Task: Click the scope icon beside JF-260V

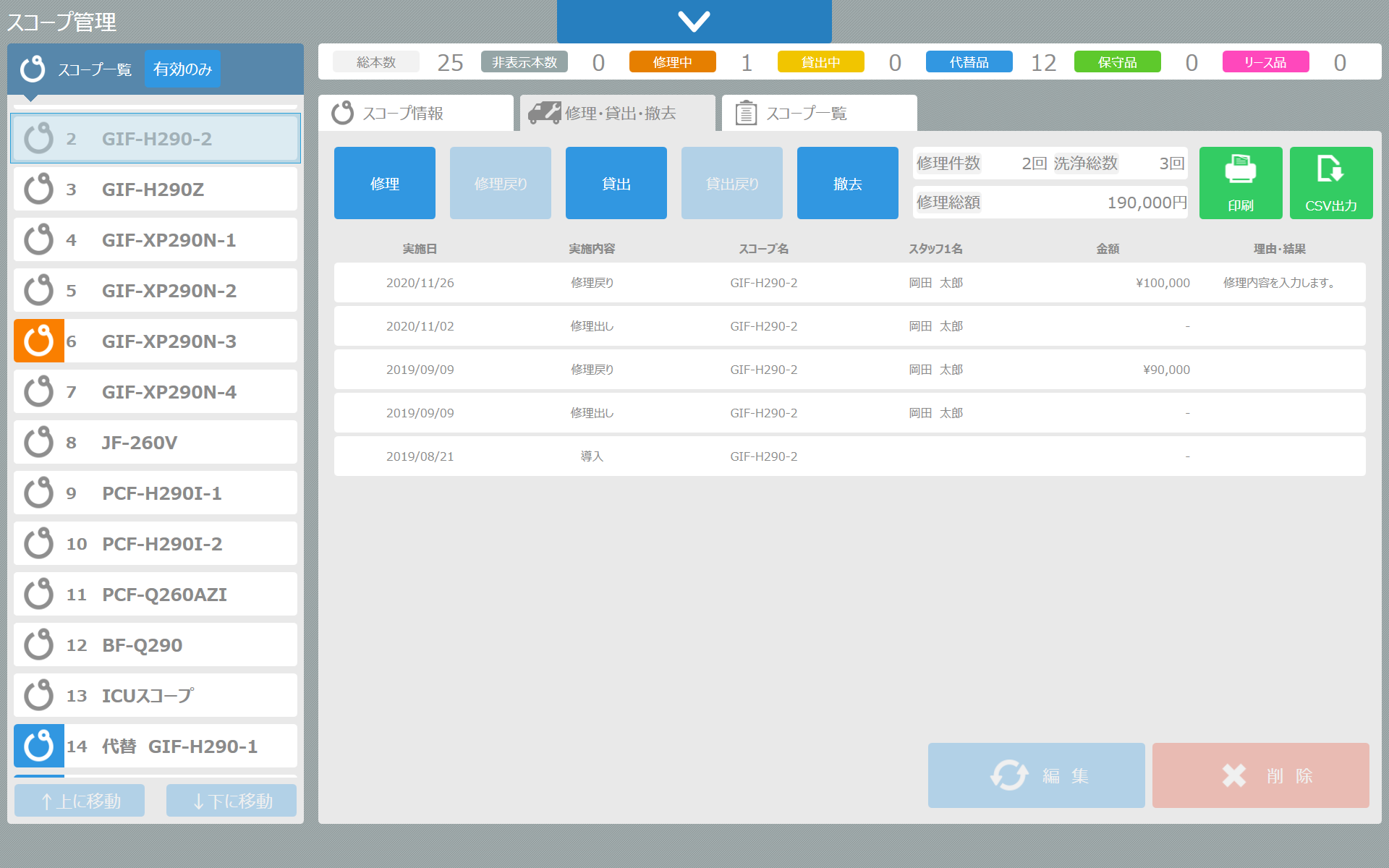Action: point(39,442)
